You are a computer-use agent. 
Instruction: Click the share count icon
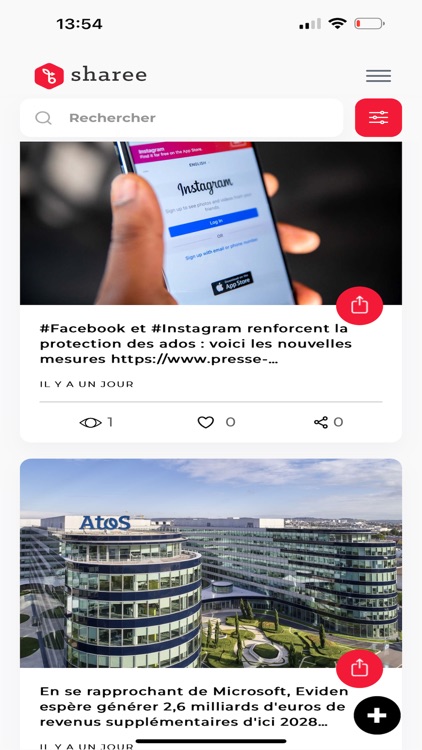pos(321,422)
